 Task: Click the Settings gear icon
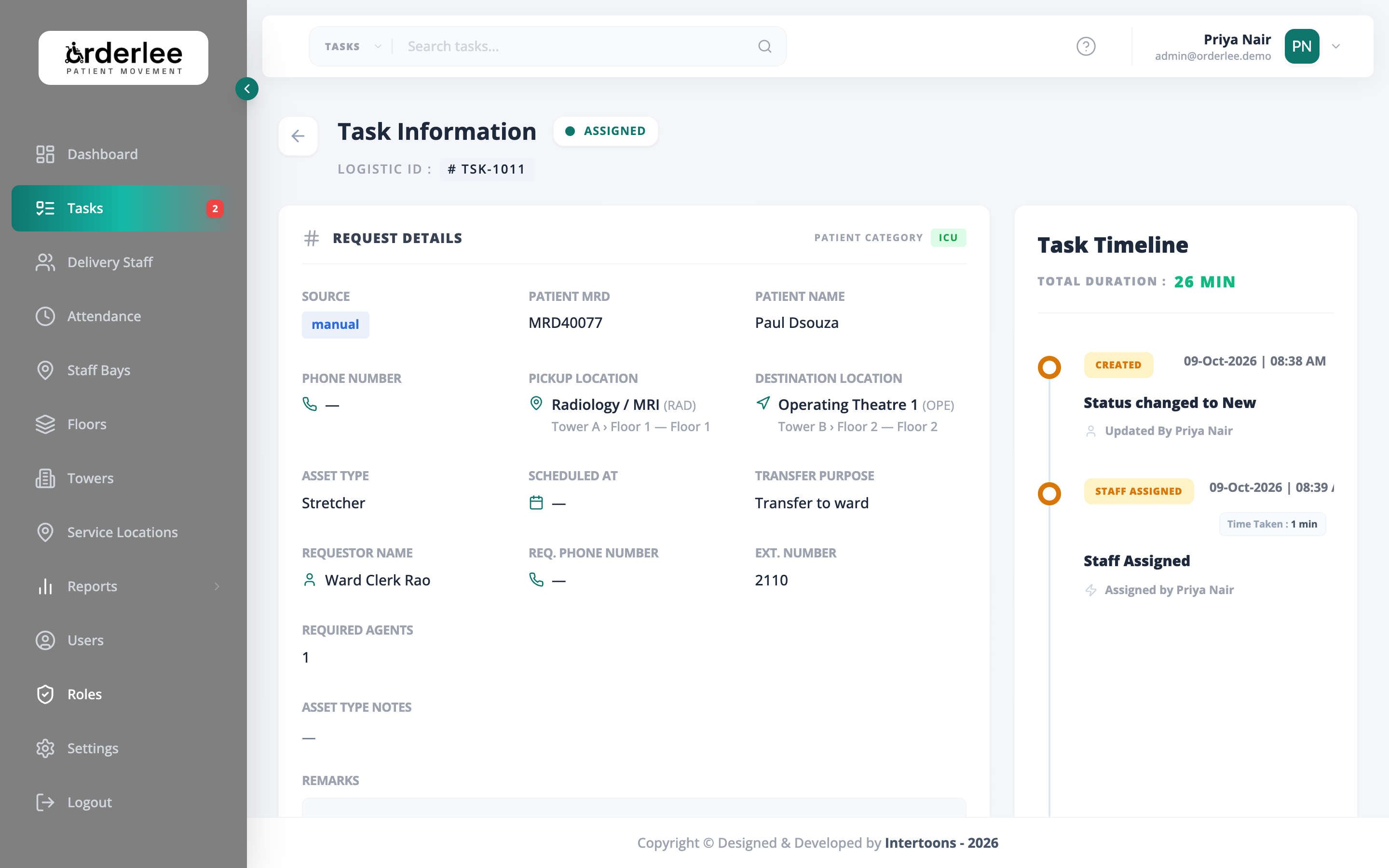(x=45, y=748)
